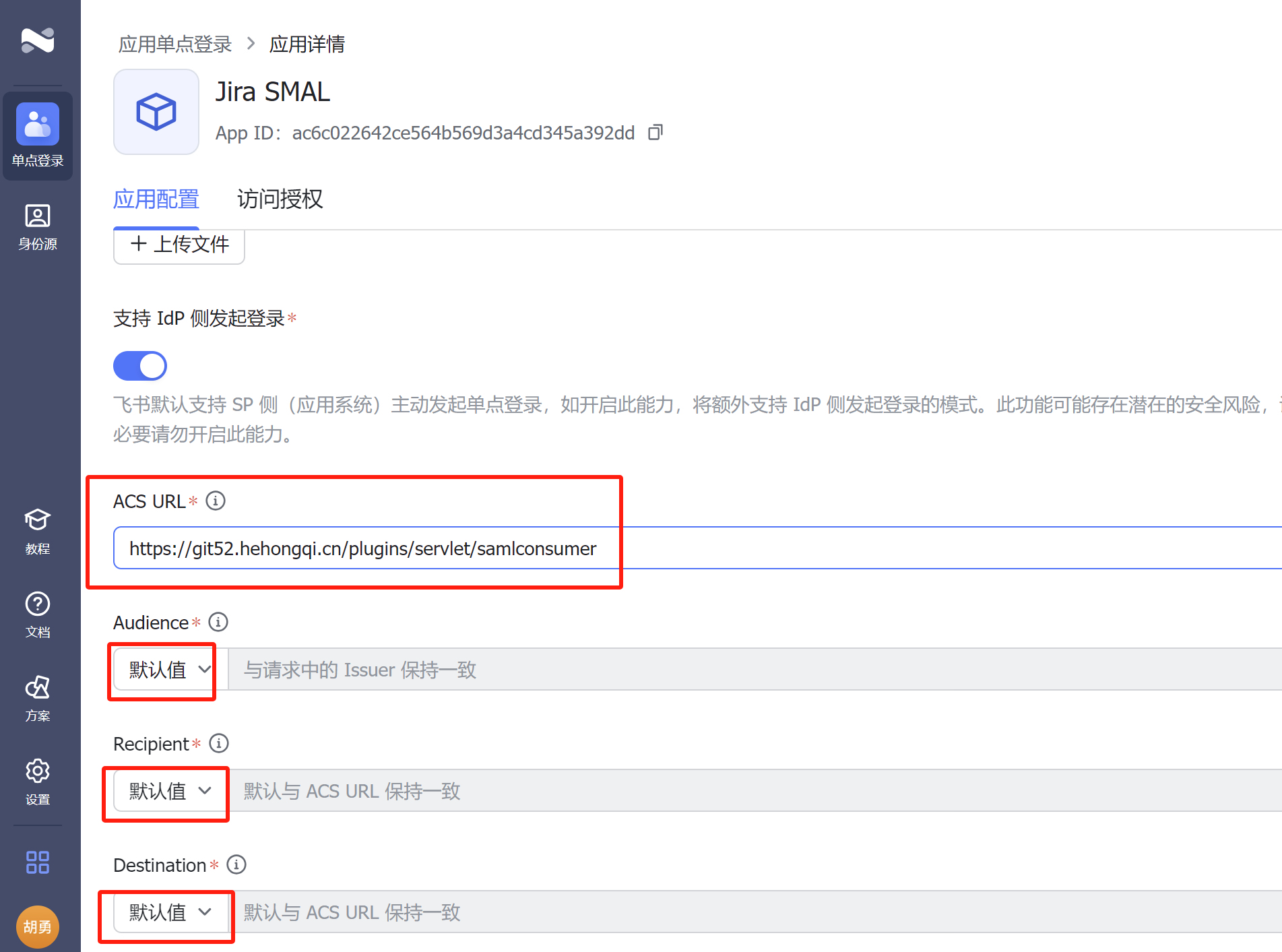
Task: Open the app grid icon in sidebar
Action: (x=38, y=862)
